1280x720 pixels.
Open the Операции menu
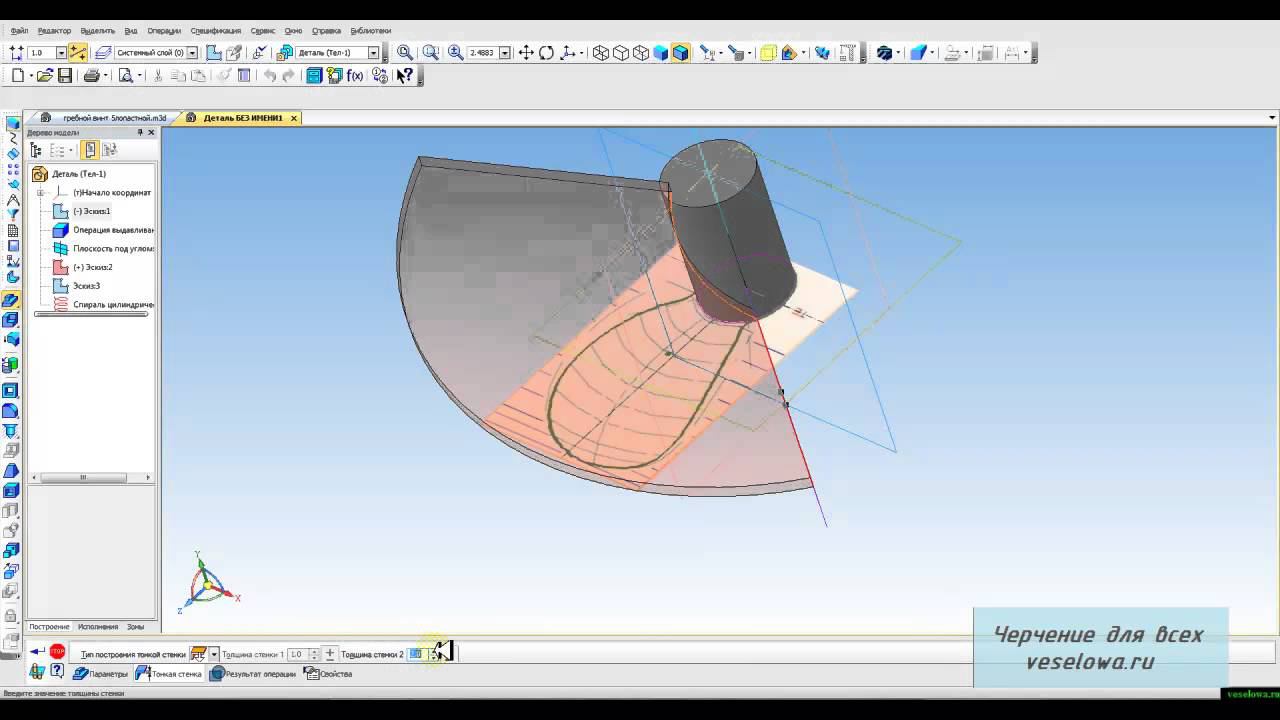tap(164, 31)
